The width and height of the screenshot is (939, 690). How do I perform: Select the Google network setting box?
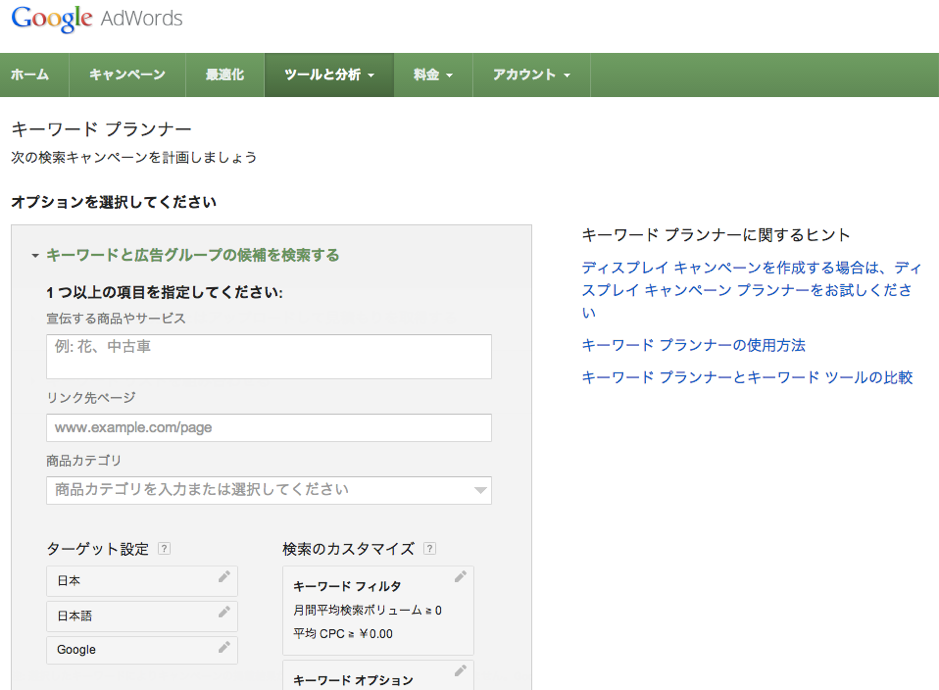(142, 650)
